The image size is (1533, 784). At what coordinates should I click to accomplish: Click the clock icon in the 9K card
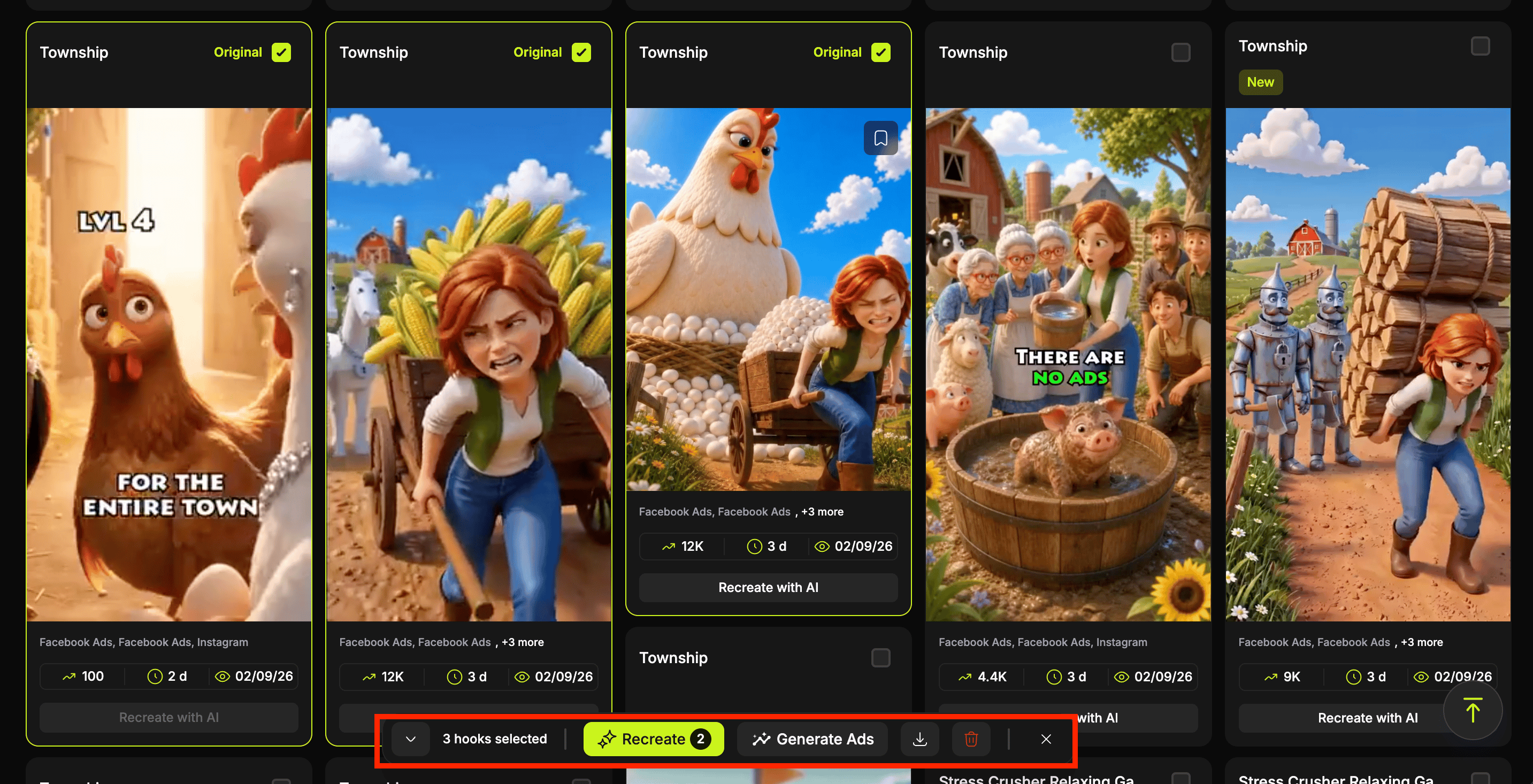(1354, 677)
